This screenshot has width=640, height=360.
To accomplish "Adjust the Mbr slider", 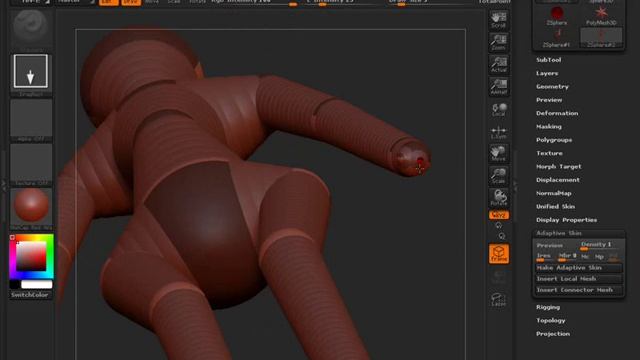I will point(567,256).
